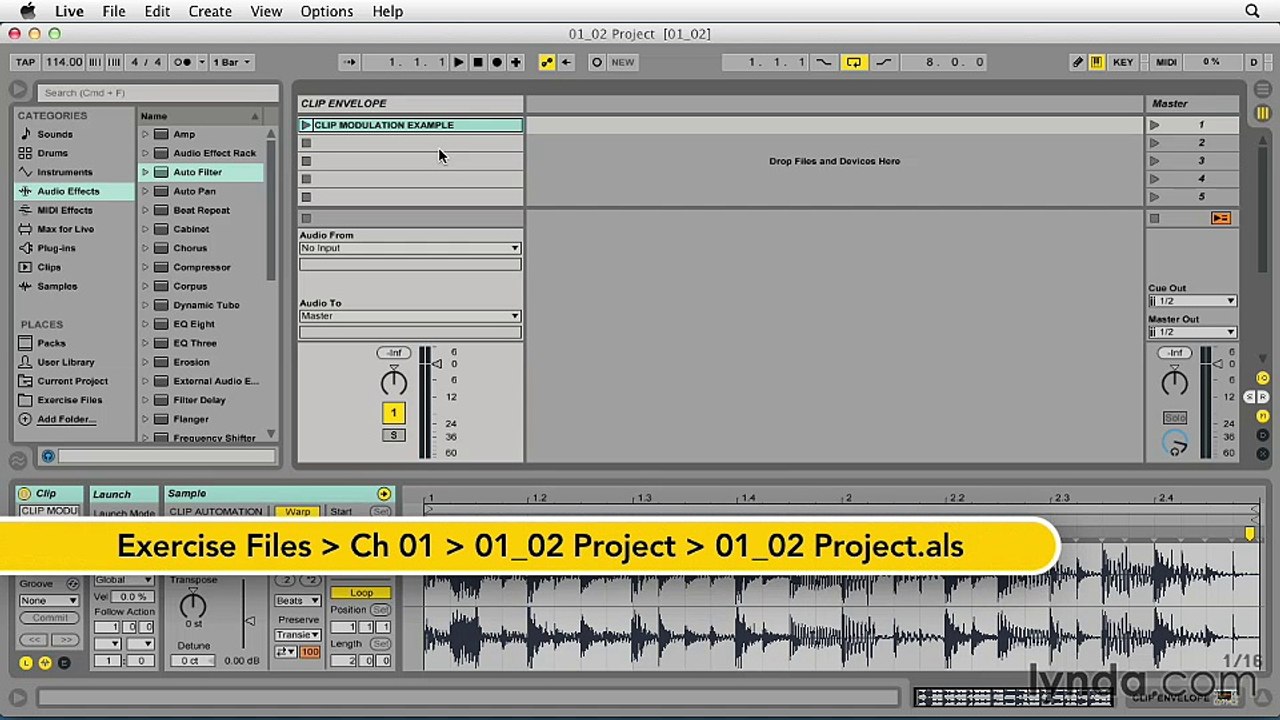
Task: Open Exercise Files folder
Action: [x=70, y=400]
